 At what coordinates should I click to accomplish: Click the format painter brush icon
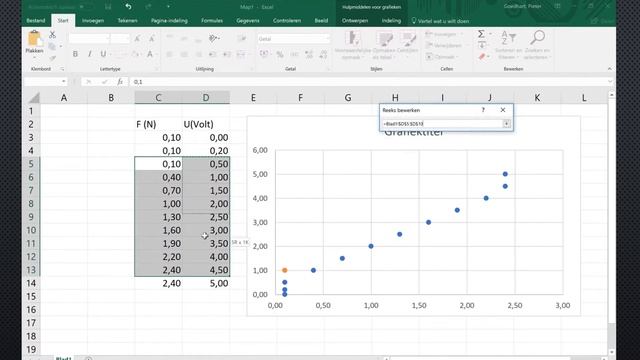(x=52, y=58)
